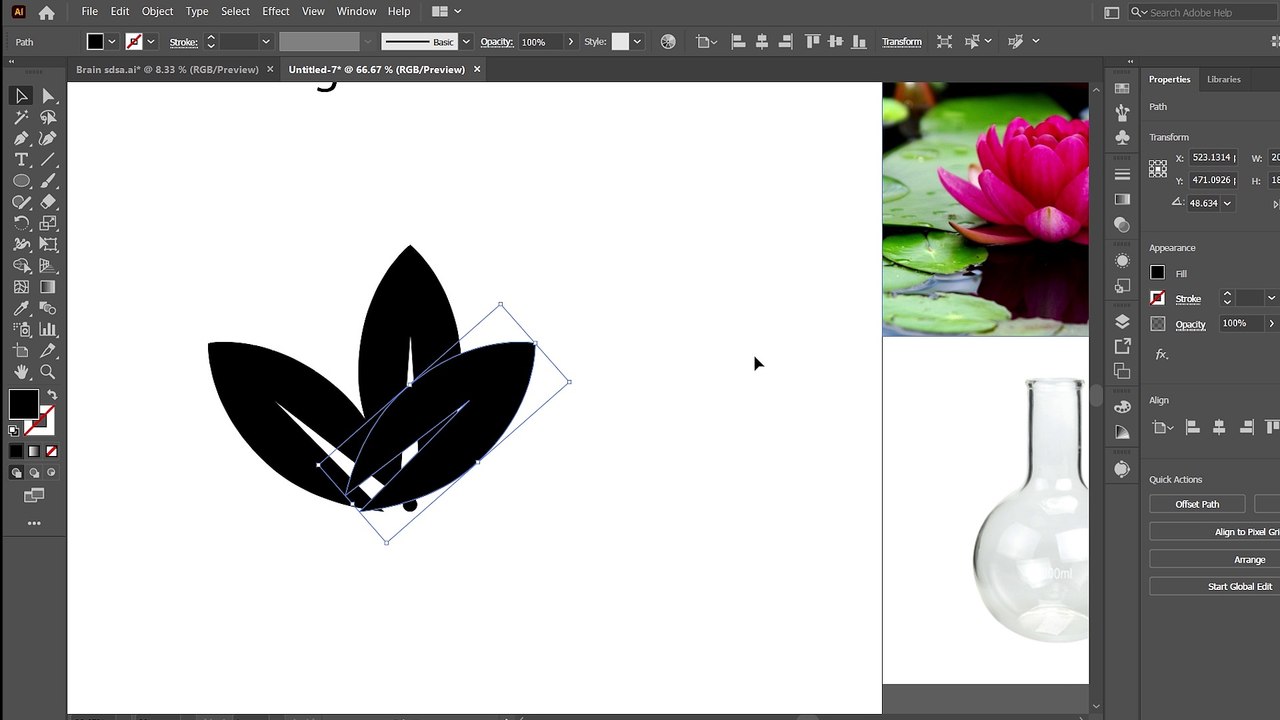This screenshot has height=720, width=1280.
Task: Open the fill color dropdown in control bar
Action: [111, 42]
